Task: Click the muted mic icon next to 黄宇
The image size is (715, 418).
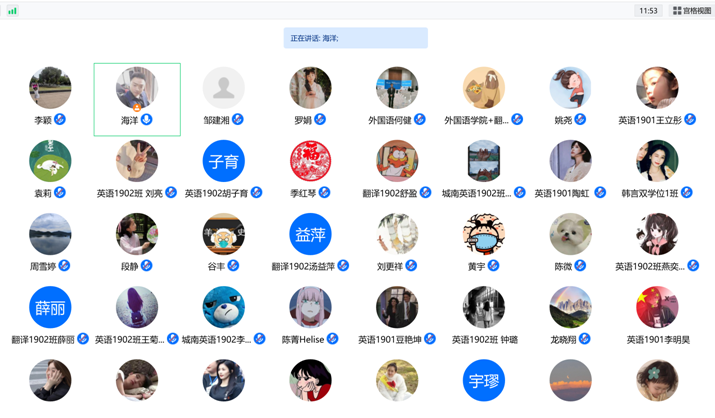Action: [x=493, y=266]
